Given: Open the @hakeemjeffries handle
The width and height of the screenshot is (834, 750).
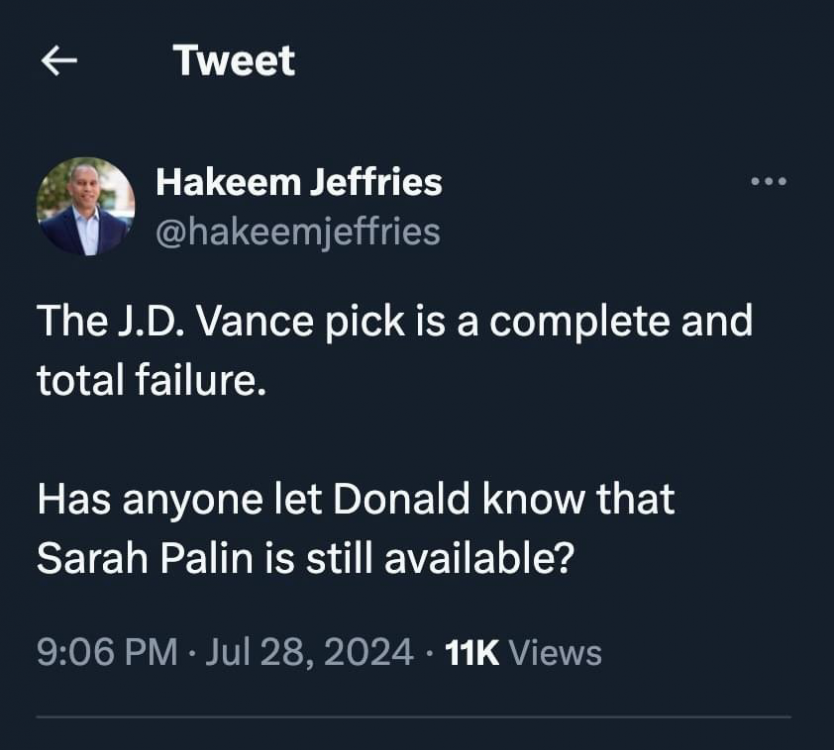Looking at the screenshot, I should [x=297, y=231].
